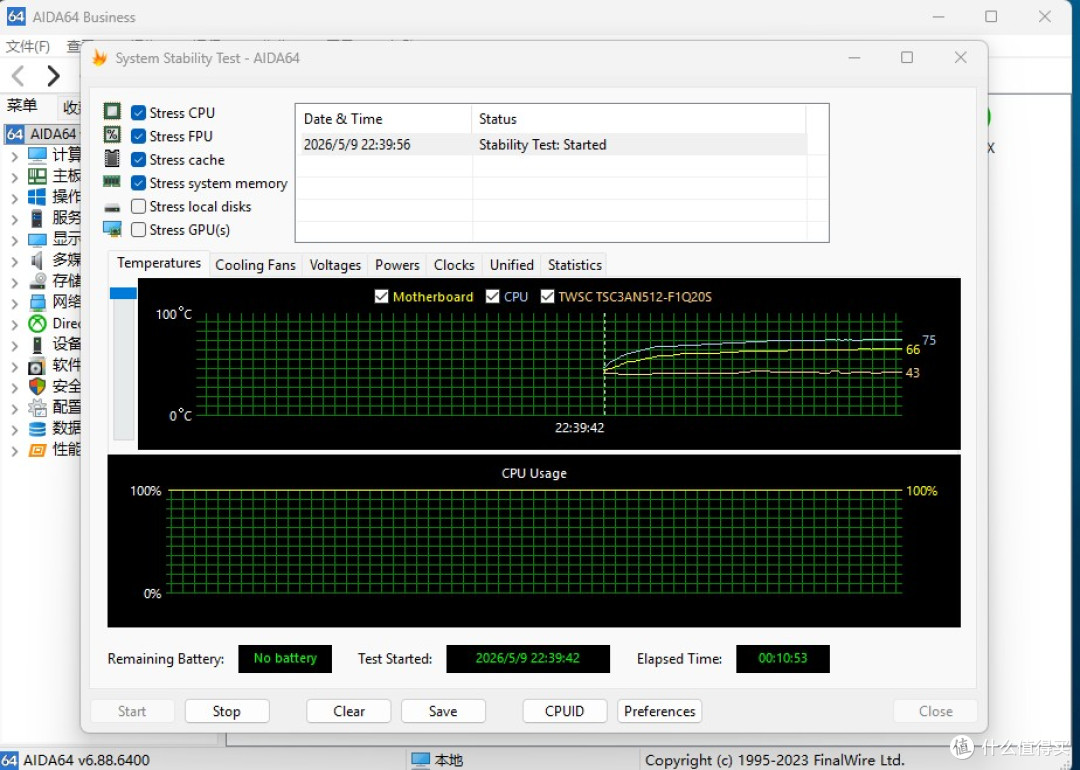Select the configuration gear tree icon
The image size is (1080, 770).
point(37,407)
